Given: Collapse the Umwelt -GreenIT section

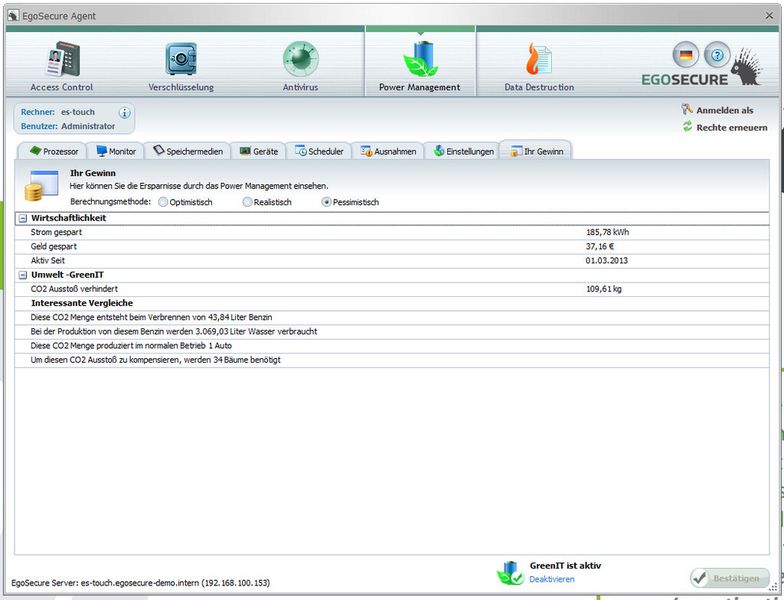Looking at the screenshot, I should pyautogui.click(x=22, y=275).
